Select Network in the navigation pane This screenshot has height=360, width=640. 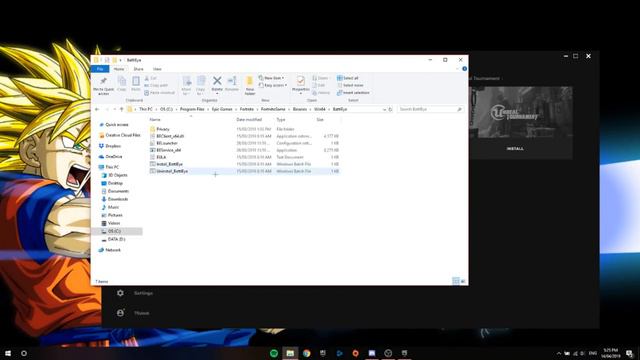(113, 250)
